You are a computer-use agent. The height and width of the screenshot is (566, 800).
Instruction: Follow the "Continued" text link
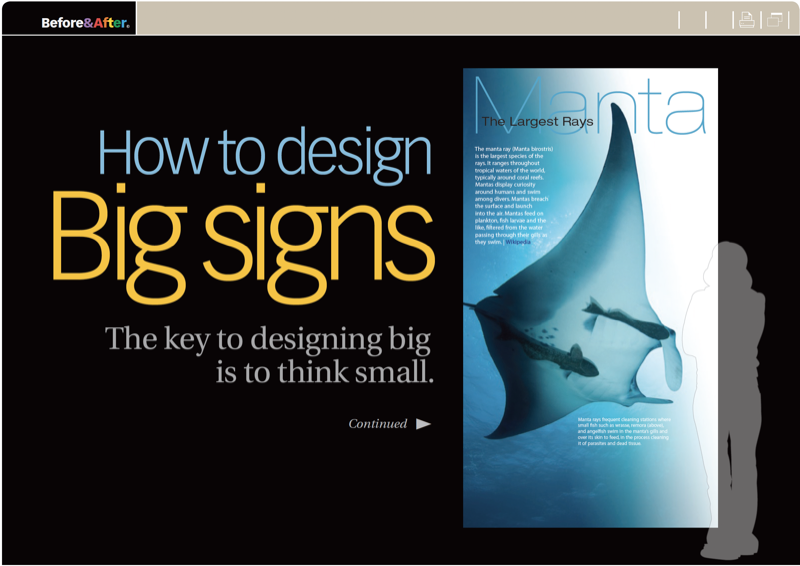(x=377, y=424)
